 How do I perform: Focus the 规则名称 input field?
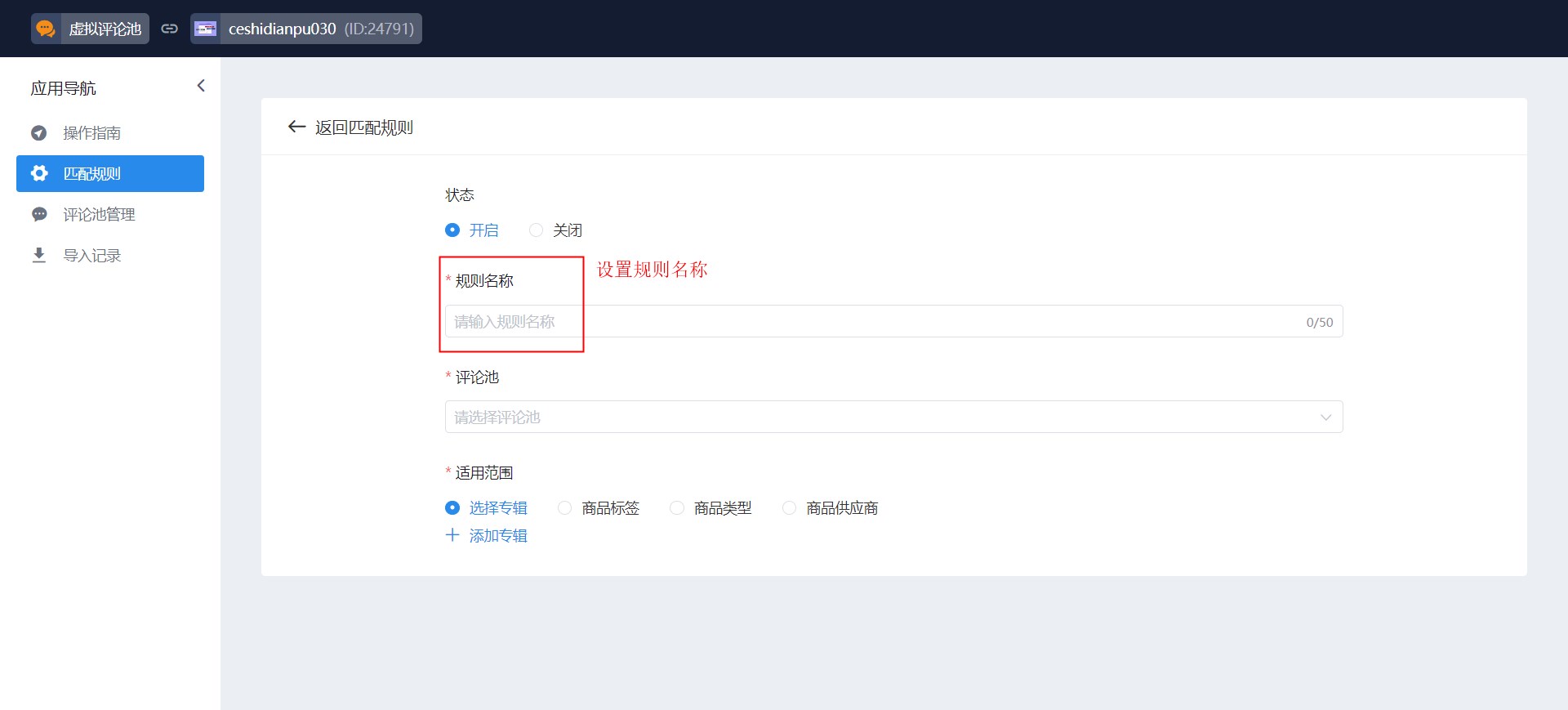893,321
